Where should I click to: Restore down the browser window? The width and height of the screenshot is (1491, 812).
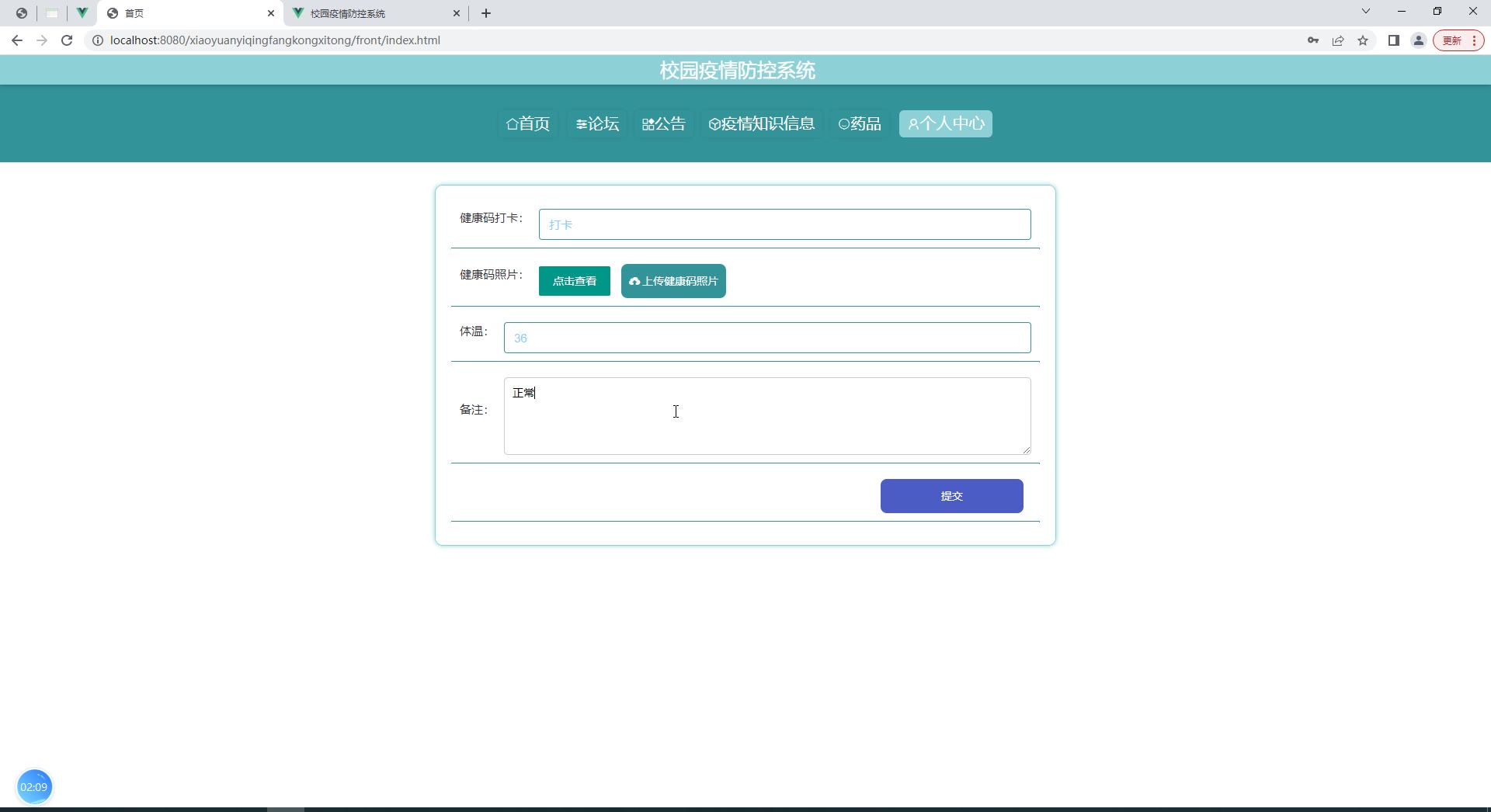tap(1437, 11)
